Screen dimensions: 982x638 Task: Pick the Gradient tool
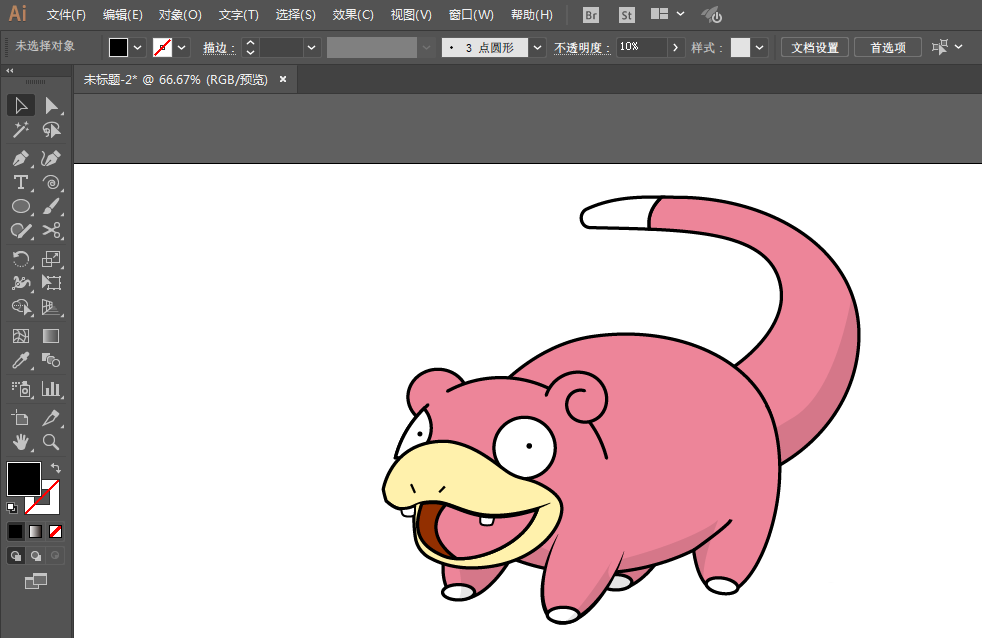coord(51,336)
